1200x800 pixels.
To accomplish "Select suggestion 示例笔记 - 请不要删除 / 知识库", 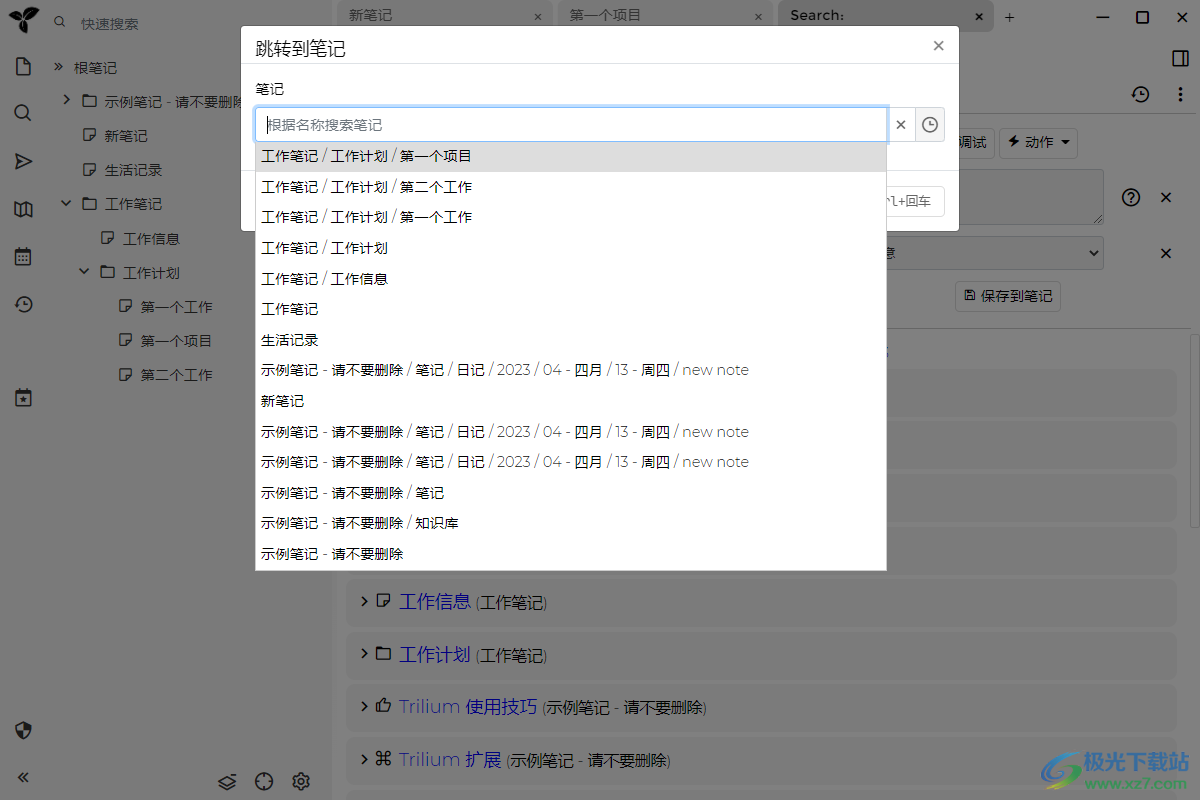I will pos(571,523).
